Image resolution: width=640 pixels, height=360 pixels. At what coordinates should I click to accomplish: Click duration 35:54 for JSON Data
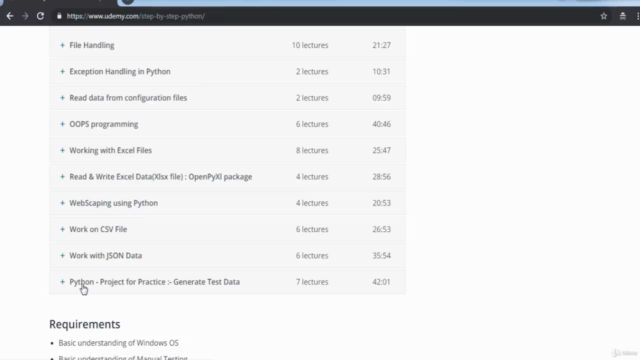(x=381, y=256)
